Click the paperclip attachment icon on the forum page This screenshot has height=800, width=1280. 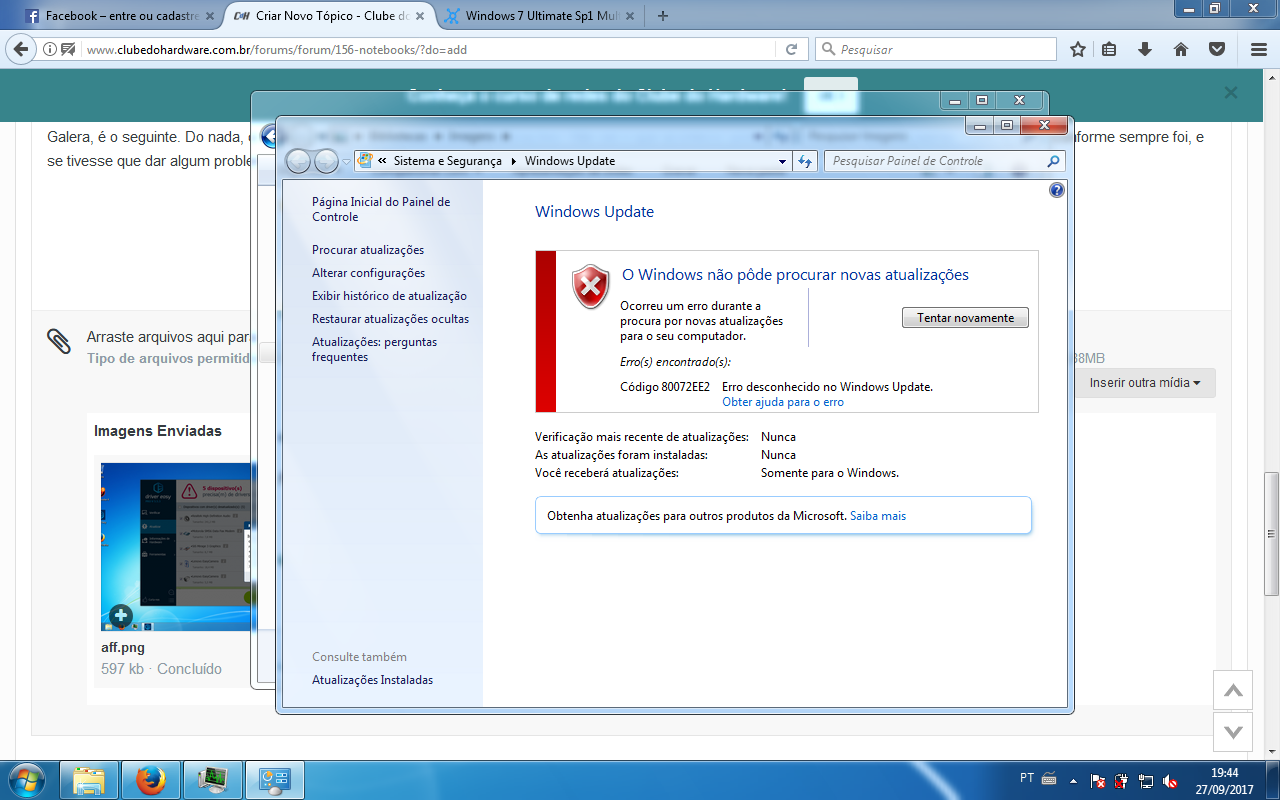point(59,341)
